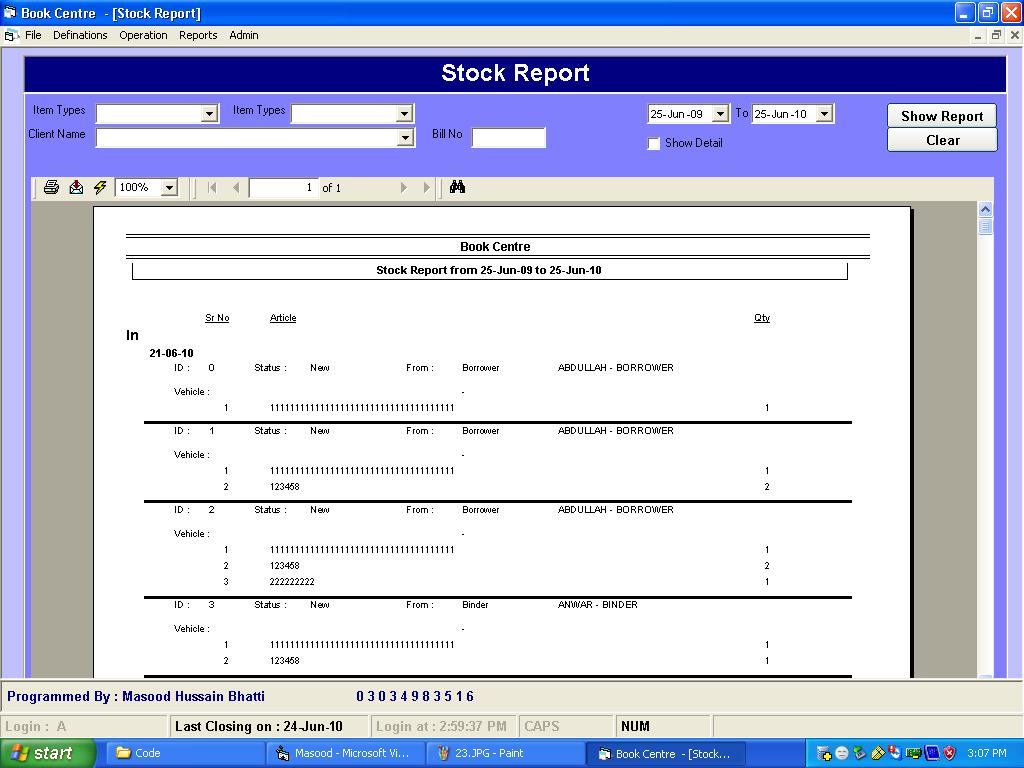Open the Windows start button
Viewport: 1024px width, 768px height.
(48, 753)
